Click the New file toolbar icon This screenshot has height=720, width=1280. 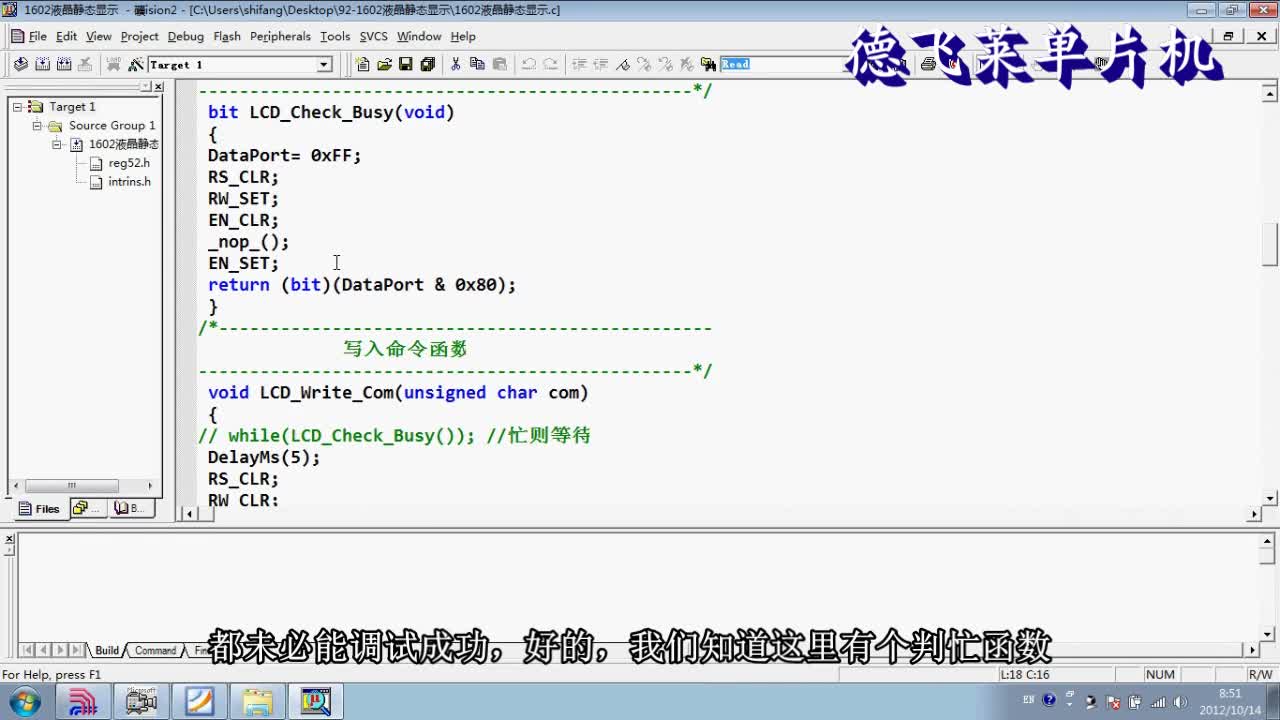coord(362,64)
